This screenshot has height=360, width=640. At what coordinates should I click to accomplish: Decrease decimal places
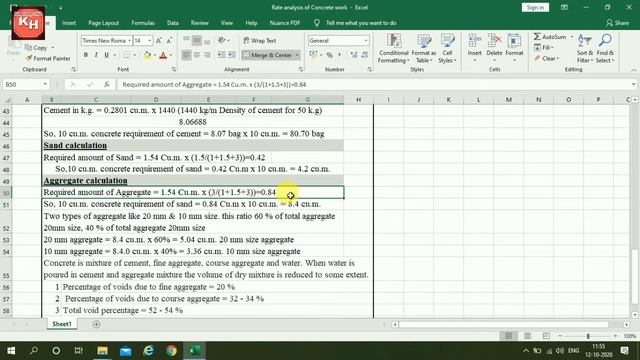[x=364, y=55]
